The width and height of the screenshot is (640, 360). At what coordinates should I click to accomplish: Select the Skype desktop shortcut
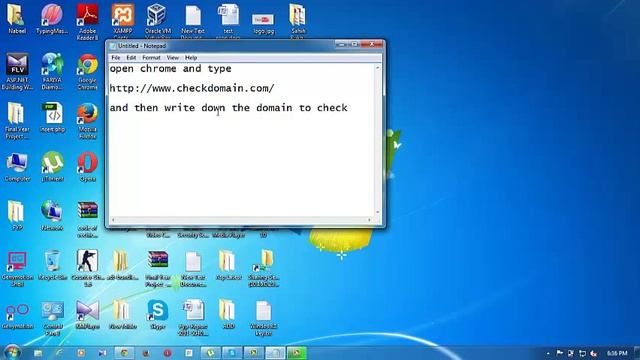[158, 314]
